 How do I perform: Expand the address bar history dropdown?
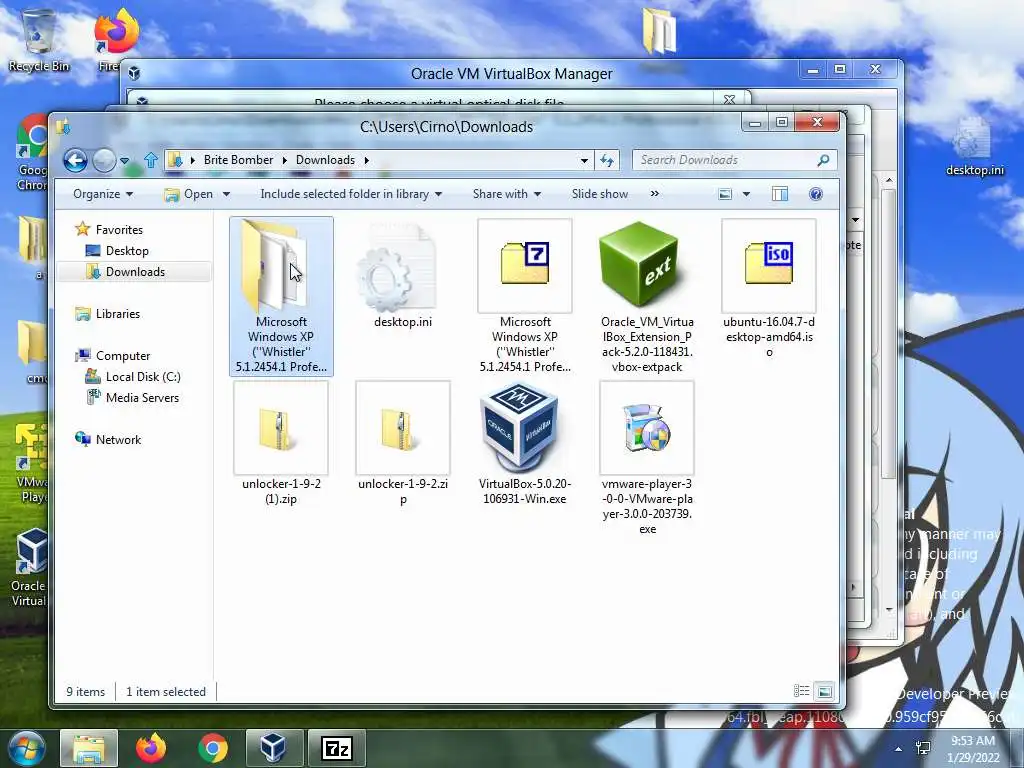[584, 160]
